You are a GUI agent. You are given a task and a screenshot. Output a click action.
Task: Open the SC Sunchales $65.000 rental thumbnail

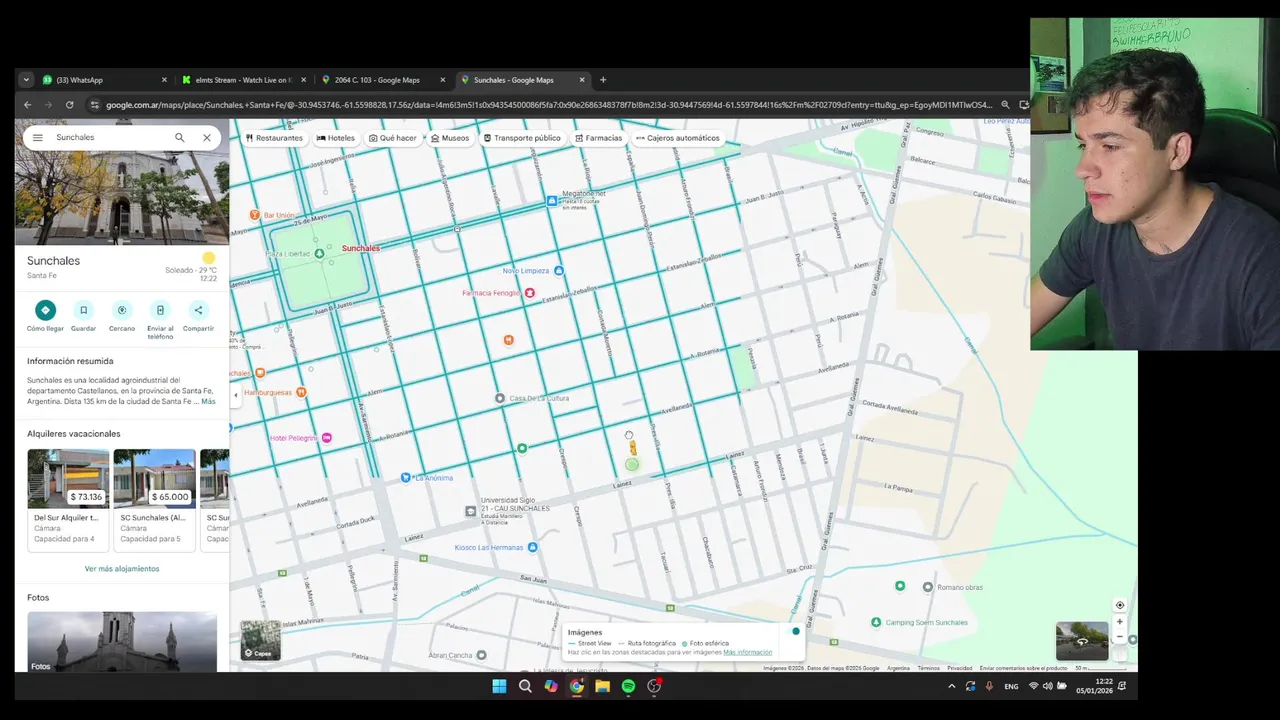(154, 478)
